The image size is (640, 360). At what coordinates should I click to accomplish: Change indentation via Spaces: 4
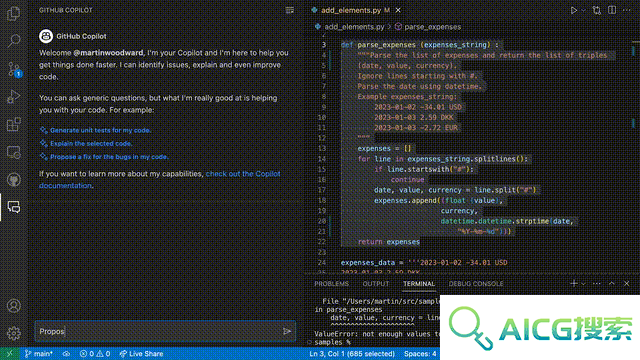point(420,354)
